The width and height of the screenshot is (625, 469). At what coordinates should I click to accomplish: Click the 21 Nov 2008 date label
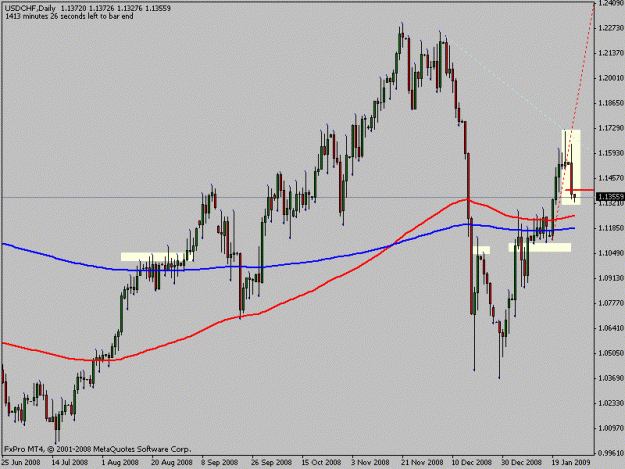point(423,463)
